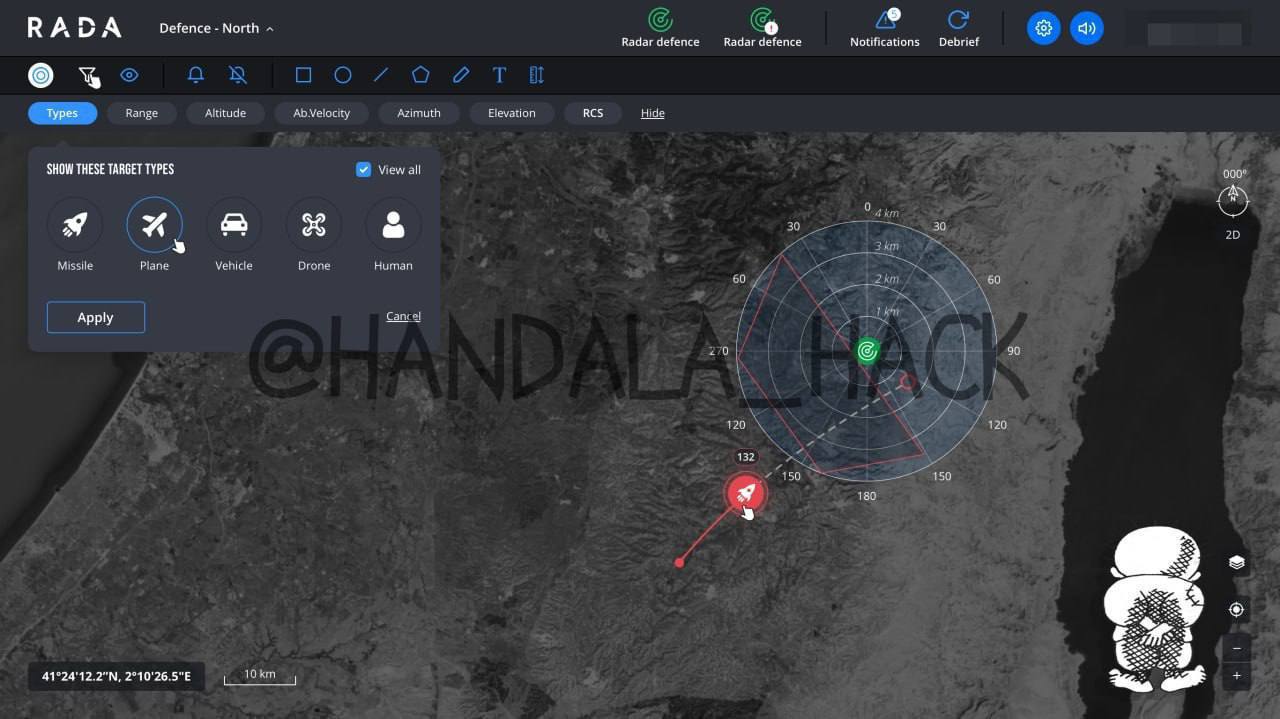Screen dimensions: 1280x719
Task: Choose the Vehicle target type
Action: (234, 225)
